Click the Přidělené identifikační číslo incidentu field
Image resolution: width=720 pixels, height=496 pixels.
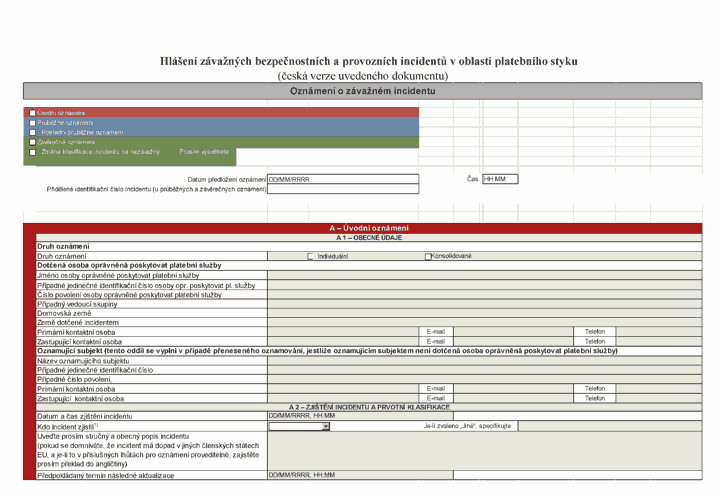(343, 189)
